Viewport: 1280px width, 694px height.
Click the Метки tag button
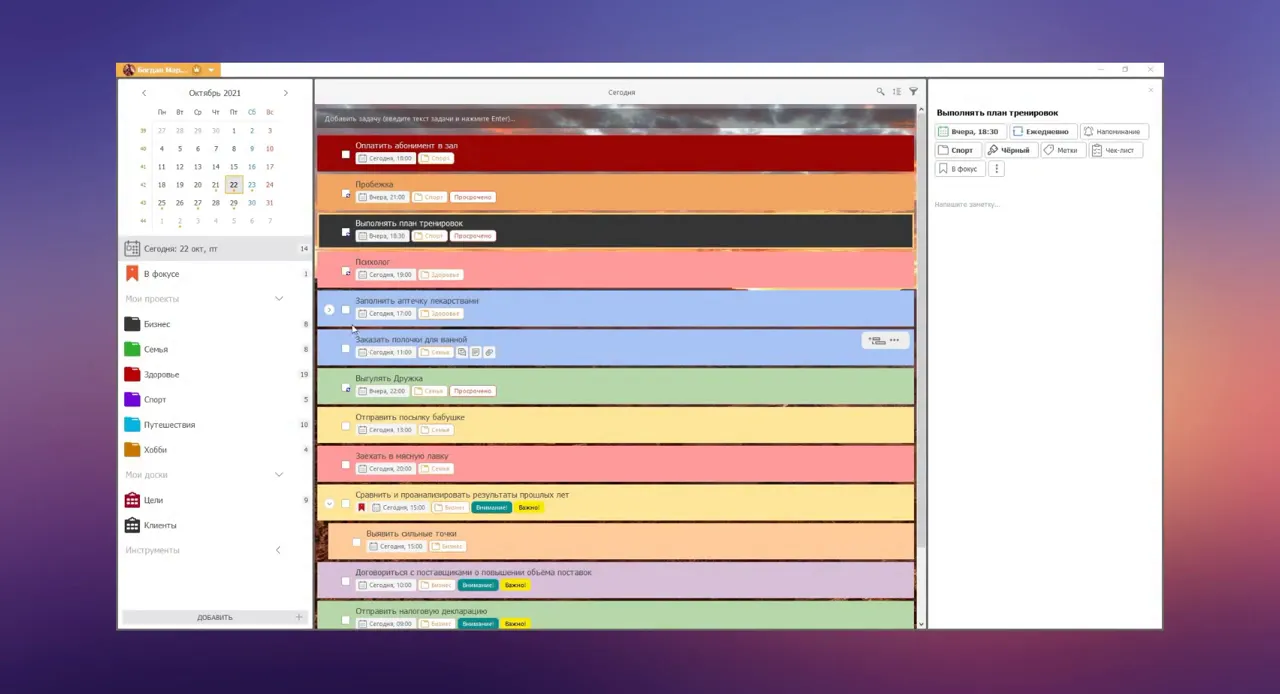[1060, 151]
